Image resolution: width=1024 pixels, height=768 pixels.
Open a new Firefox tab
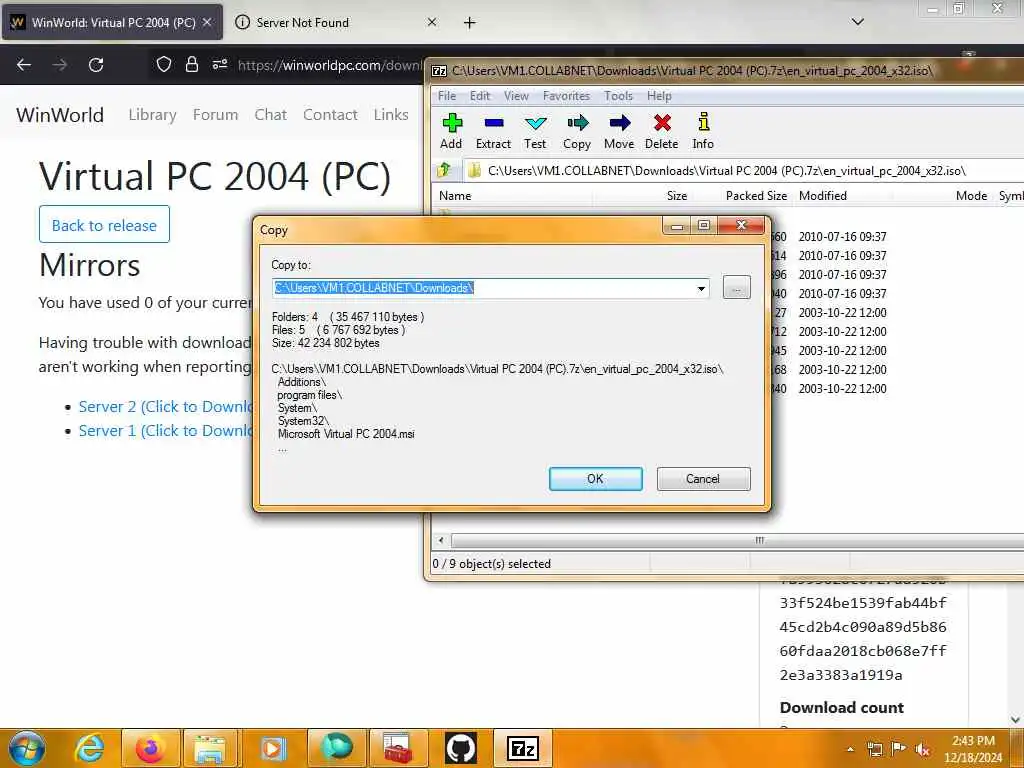point(470,23)
